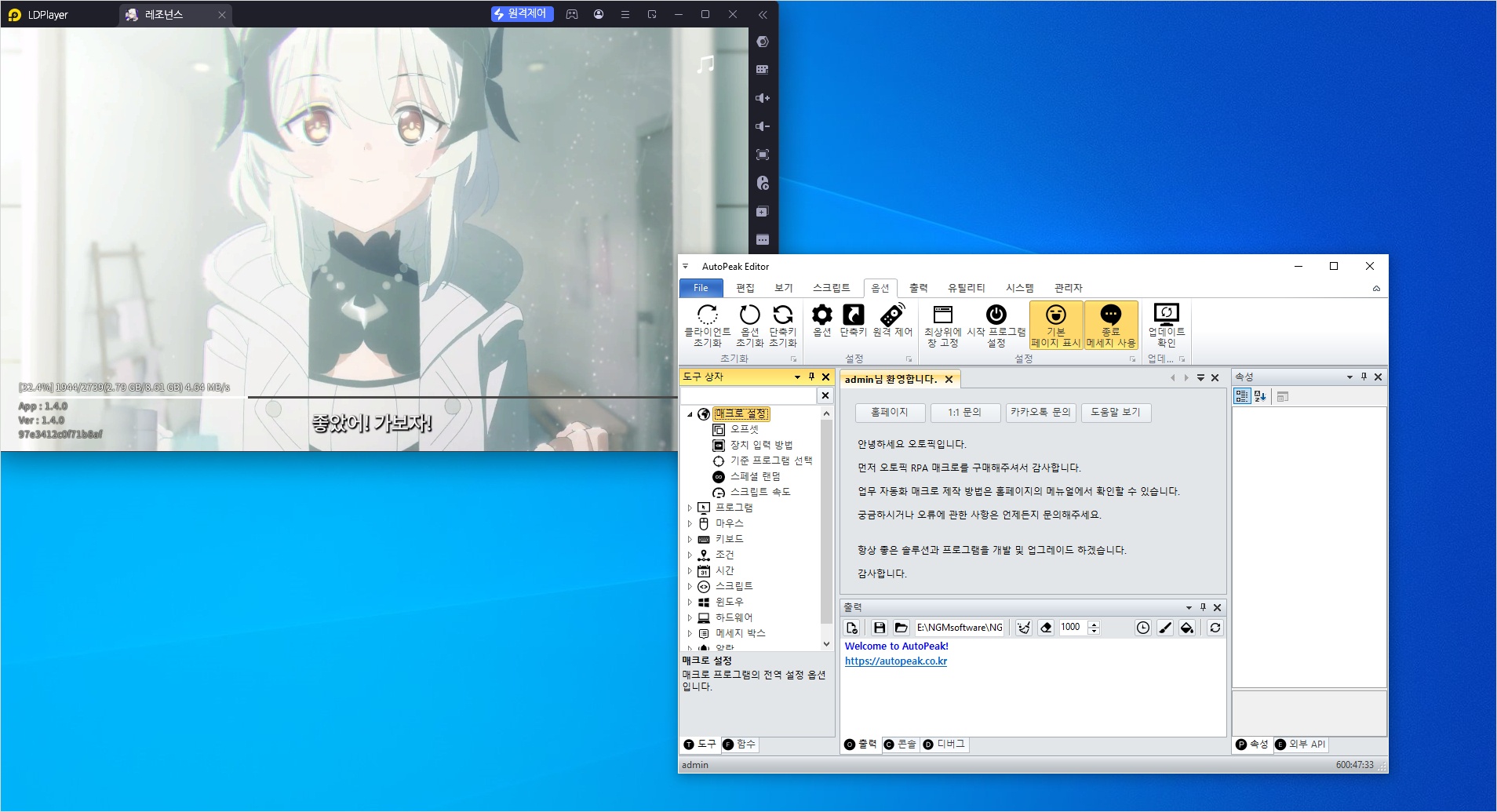Click LDPlayer add volume icon in sidebar
Viewport: 1497px width, 812px height.
point(763,98)
